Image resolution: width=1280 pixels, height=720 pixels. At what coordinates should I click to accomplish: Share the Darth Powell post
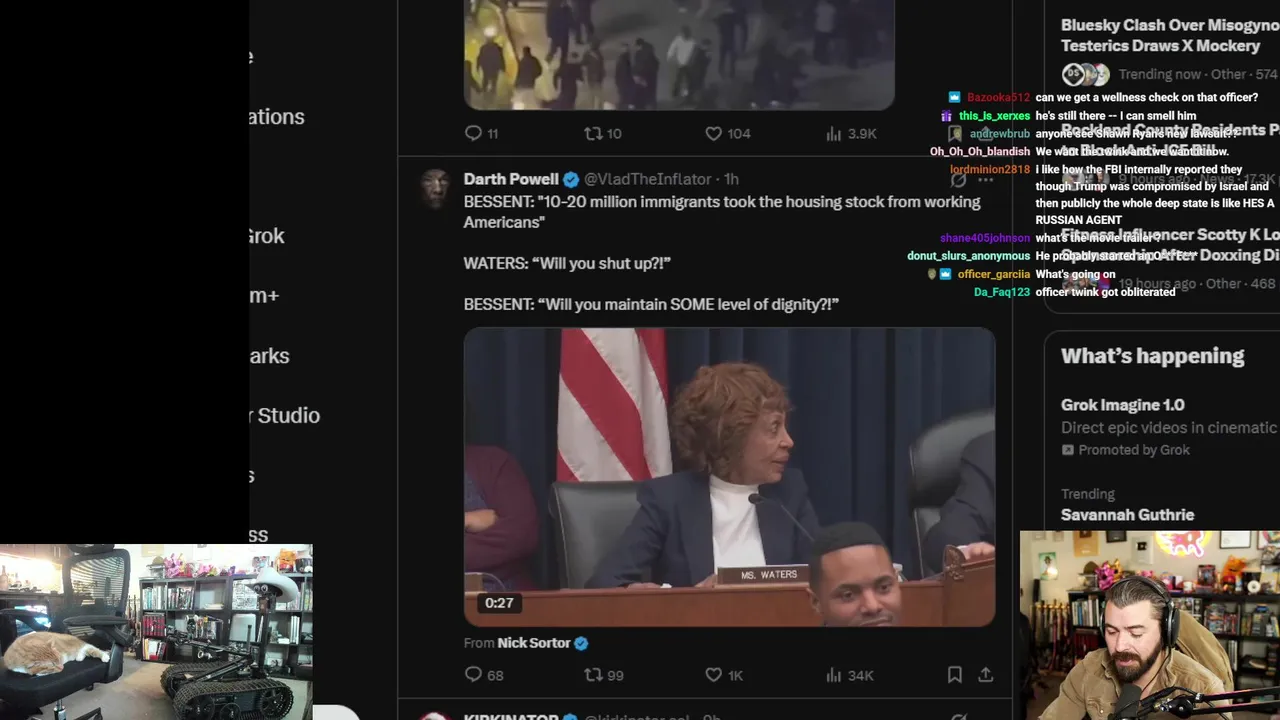[x=985, y=675]
